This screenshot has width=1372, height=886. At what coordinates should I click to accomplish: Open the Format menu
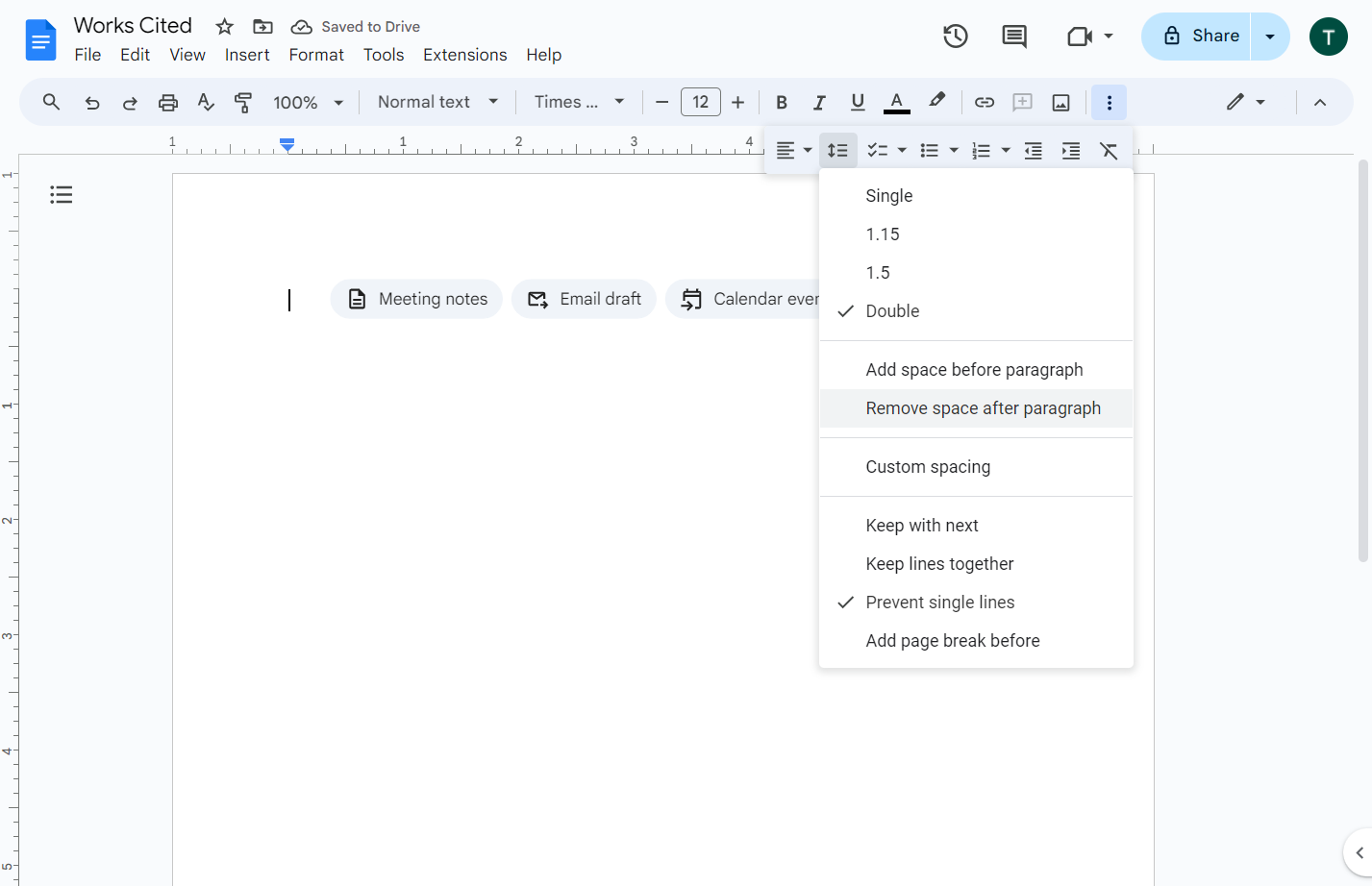pos(316,55)
